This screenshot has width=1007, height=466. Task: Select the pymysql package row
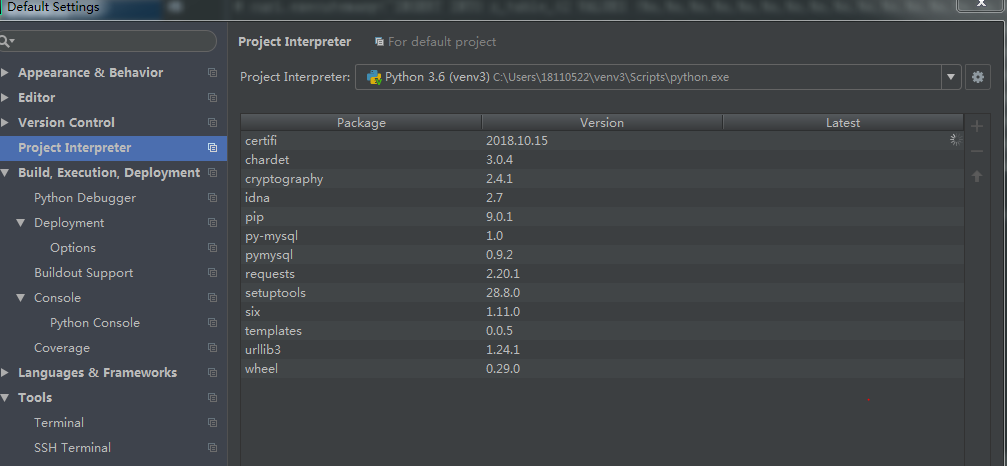[602, 255]
